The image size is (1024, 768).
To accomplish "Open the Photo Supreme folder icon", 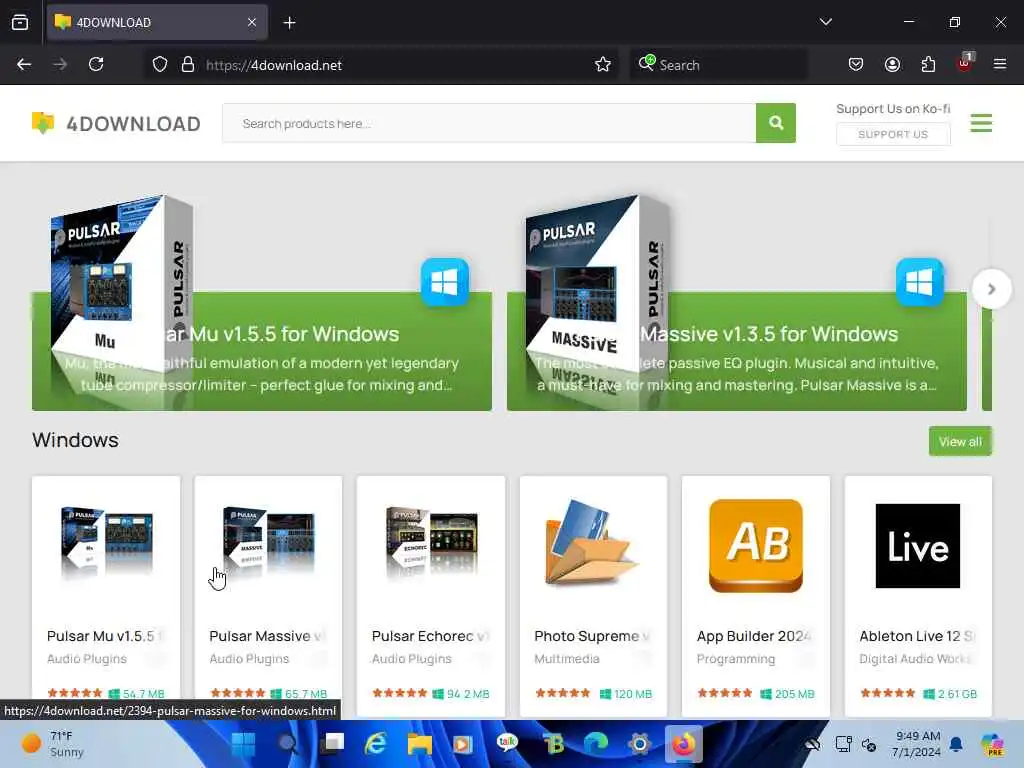I will coord(591,542).
